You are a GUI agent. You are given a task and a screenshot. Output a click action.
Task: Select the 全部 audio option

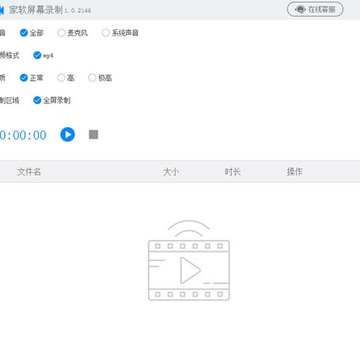(x=32, y=33)
